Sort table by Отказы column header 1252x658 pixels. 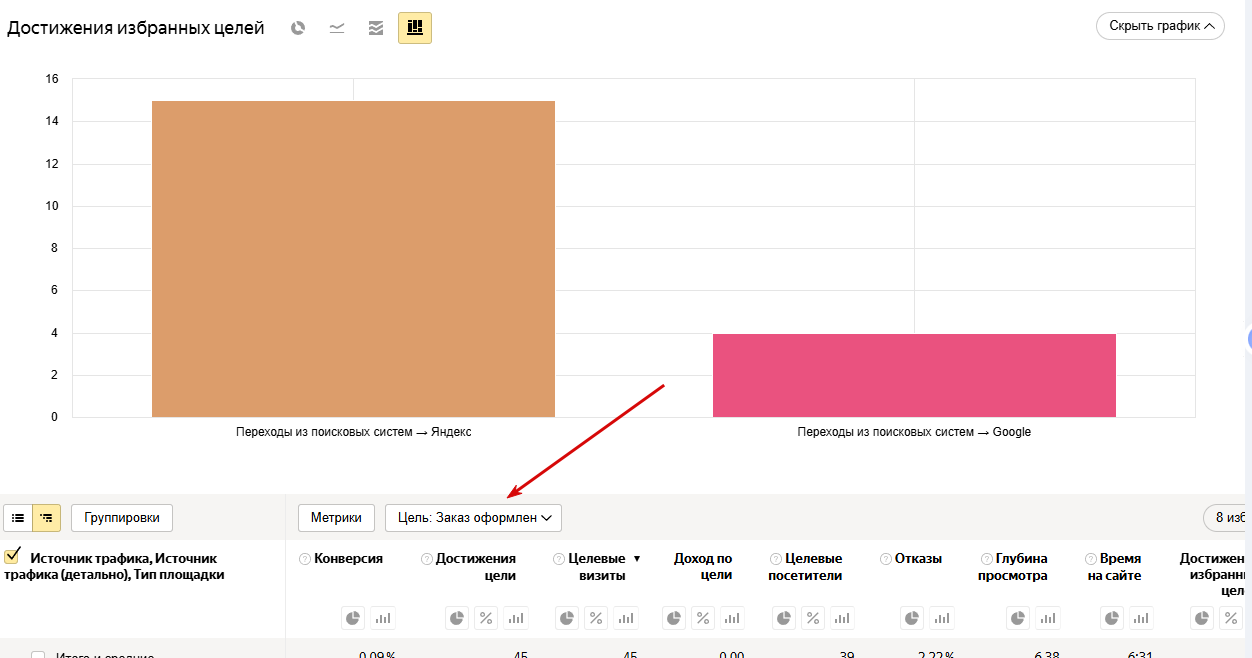918,559
